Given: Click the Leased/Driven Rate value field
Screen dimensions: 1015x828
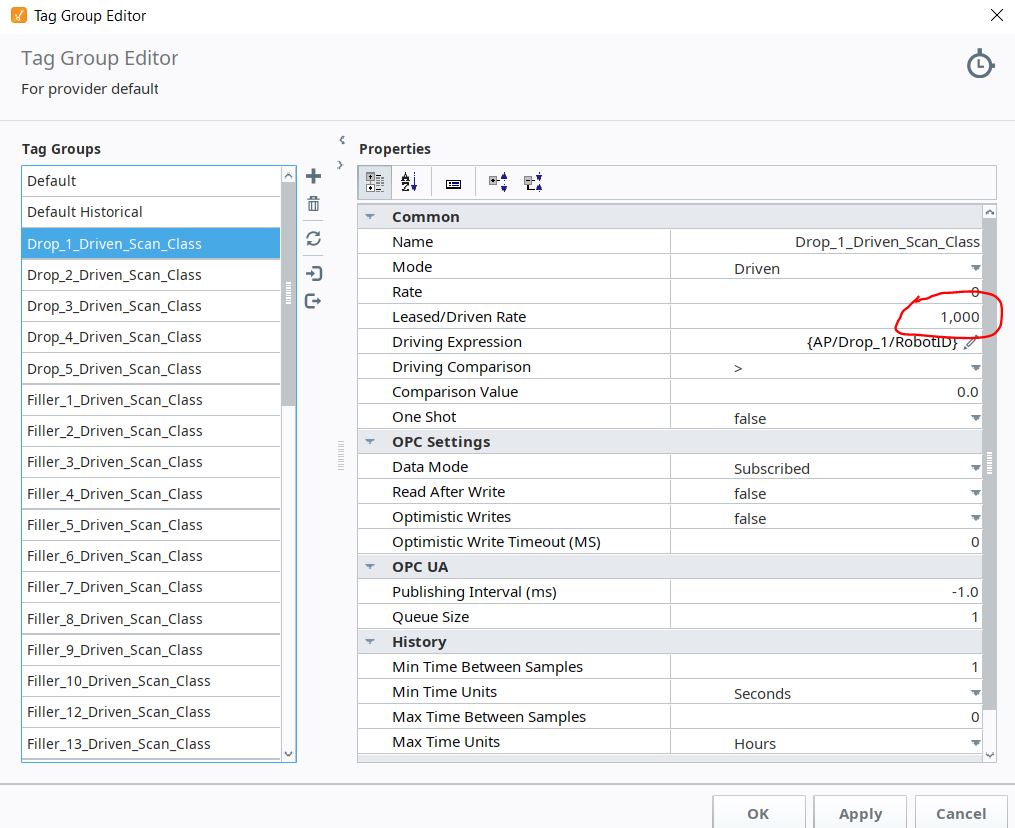Looking at the screenshot, I should (825, 317).
